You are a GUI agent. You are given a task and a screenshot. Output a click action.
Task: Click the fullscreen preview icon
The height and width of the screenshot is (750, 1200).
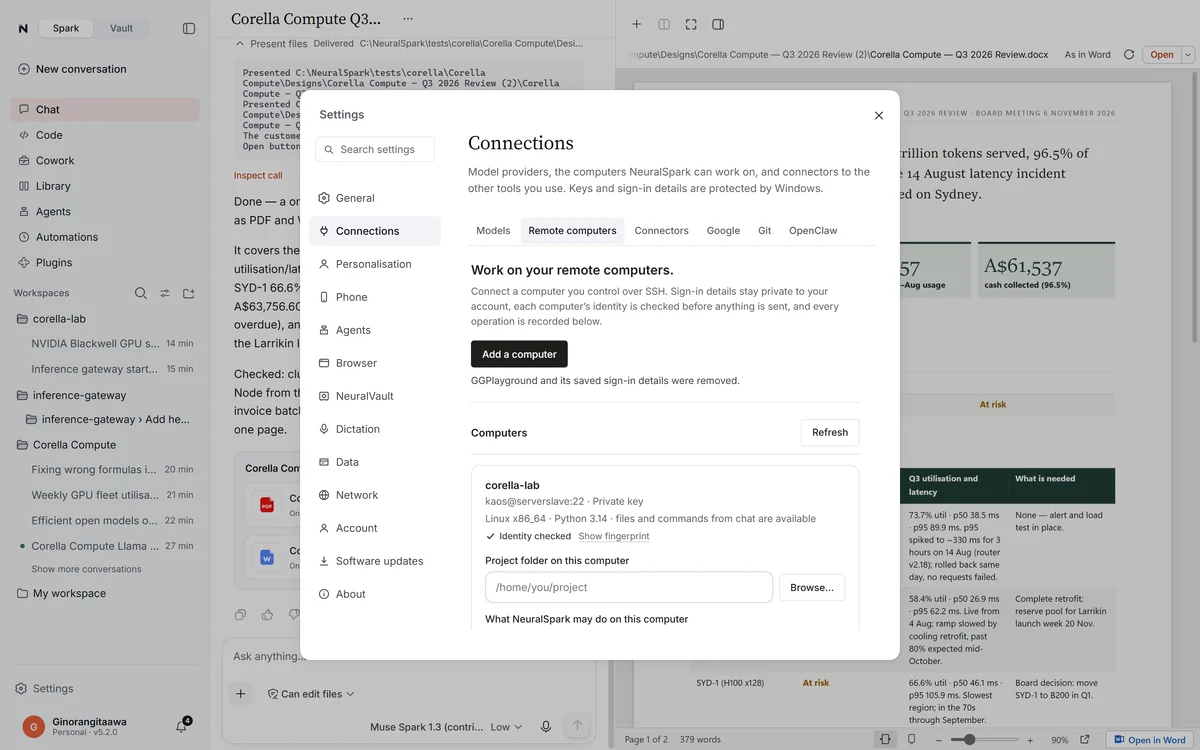[x=691, y=24]
